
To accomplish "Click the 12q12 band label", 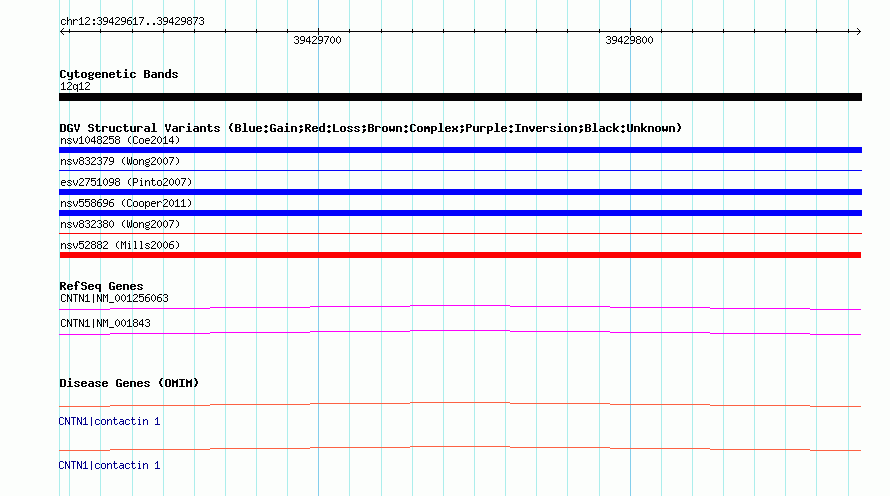I will 75,86.
